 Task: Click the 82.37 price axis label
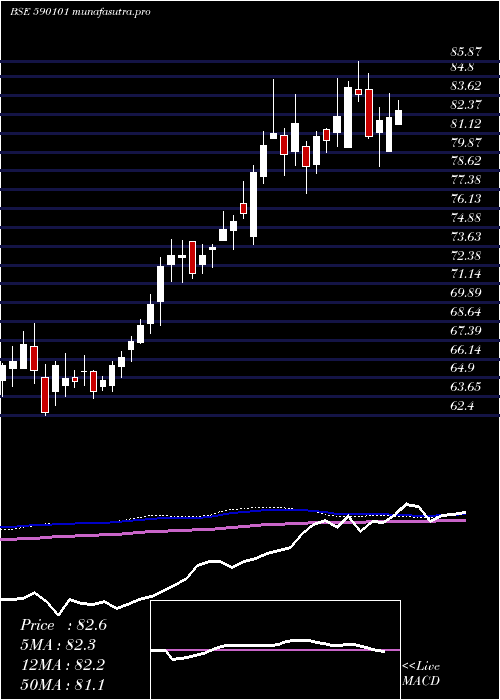[x=466, y=104]
